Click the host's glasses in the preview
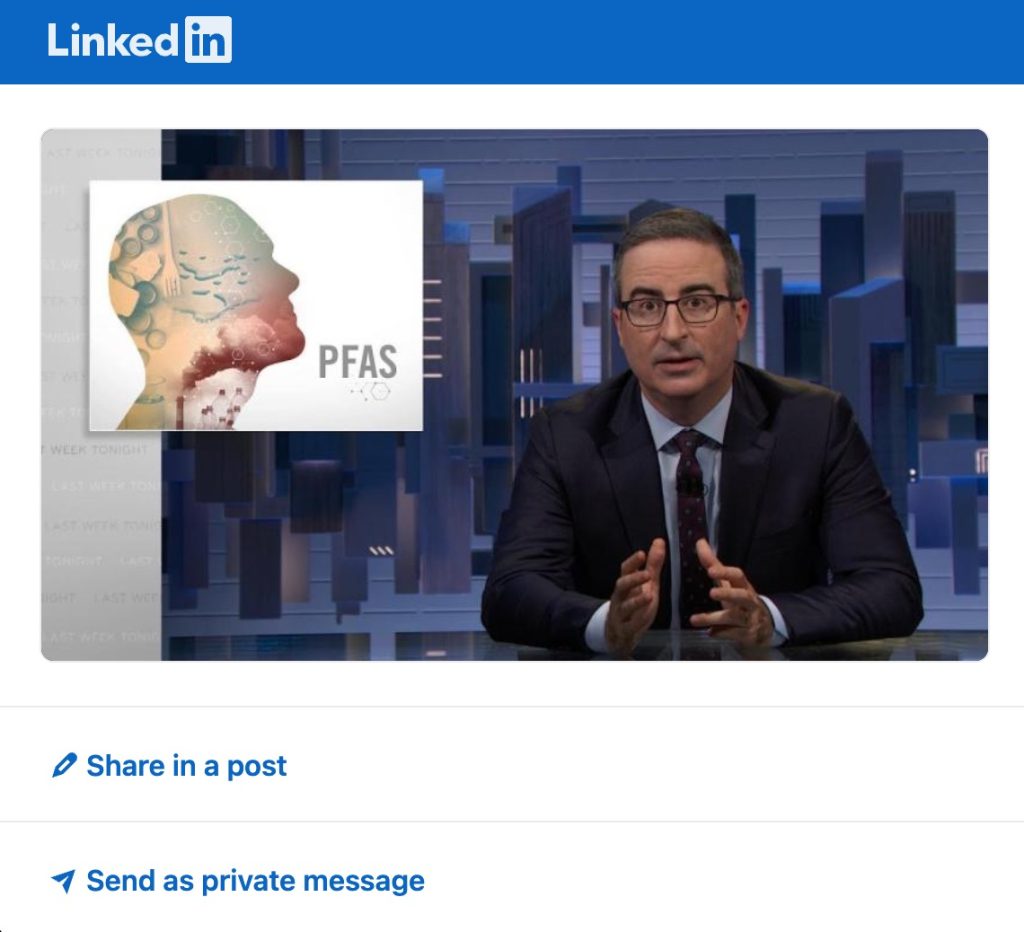This screenshot has height=932, width=1024. point(677,309)
